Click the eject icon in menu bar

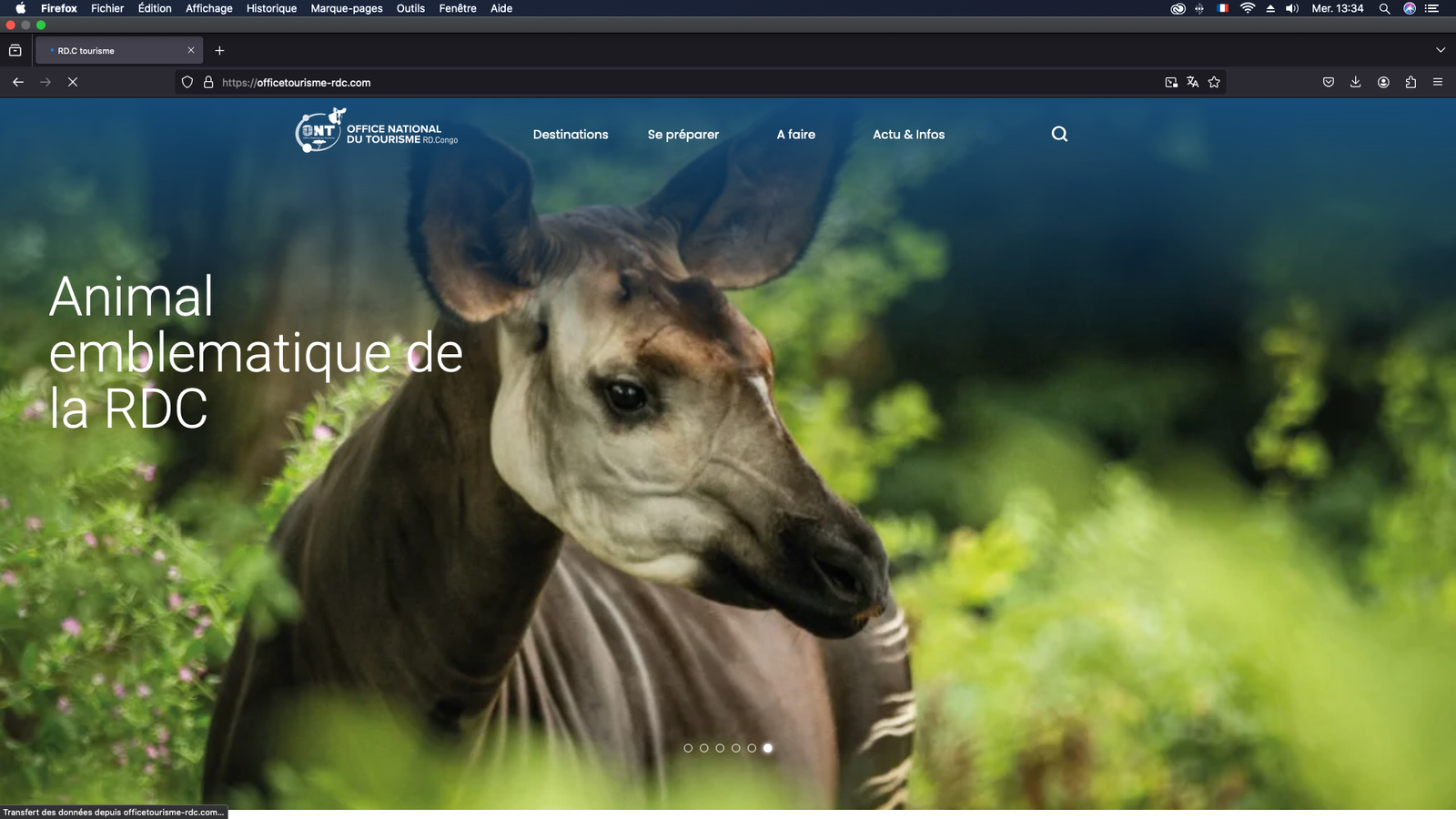click(x=1270, y=8)
